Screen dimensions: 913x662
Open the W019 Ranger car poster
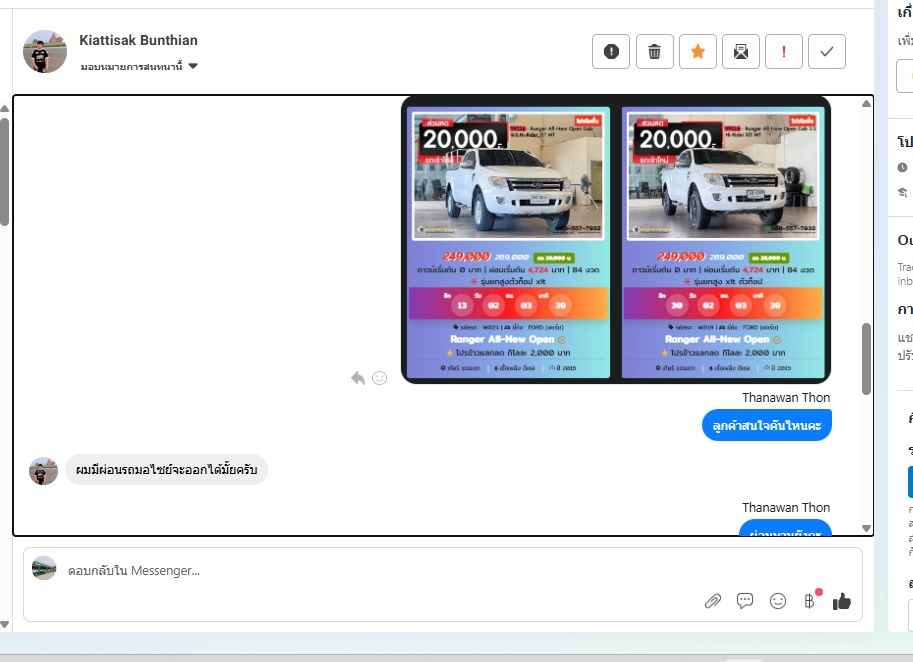[x=723, y=242]
